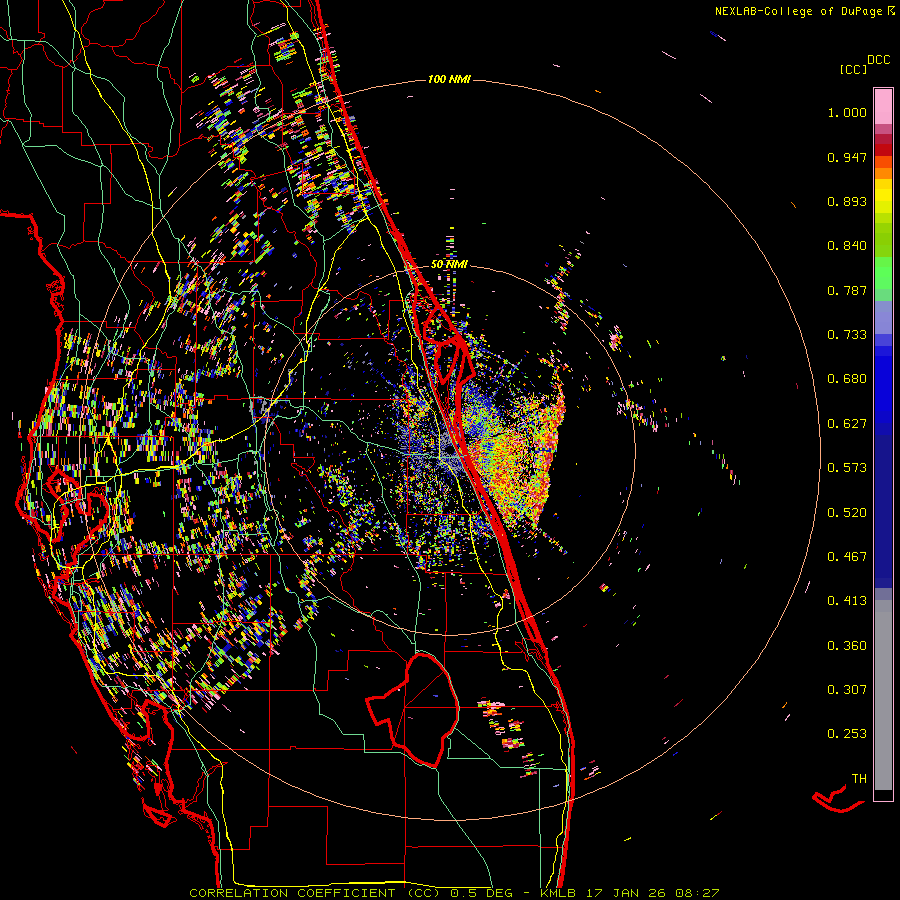Viewport: 900px width, 900px height.
Task: Click the 0.680 color scale value
Action: click(847, 379)
